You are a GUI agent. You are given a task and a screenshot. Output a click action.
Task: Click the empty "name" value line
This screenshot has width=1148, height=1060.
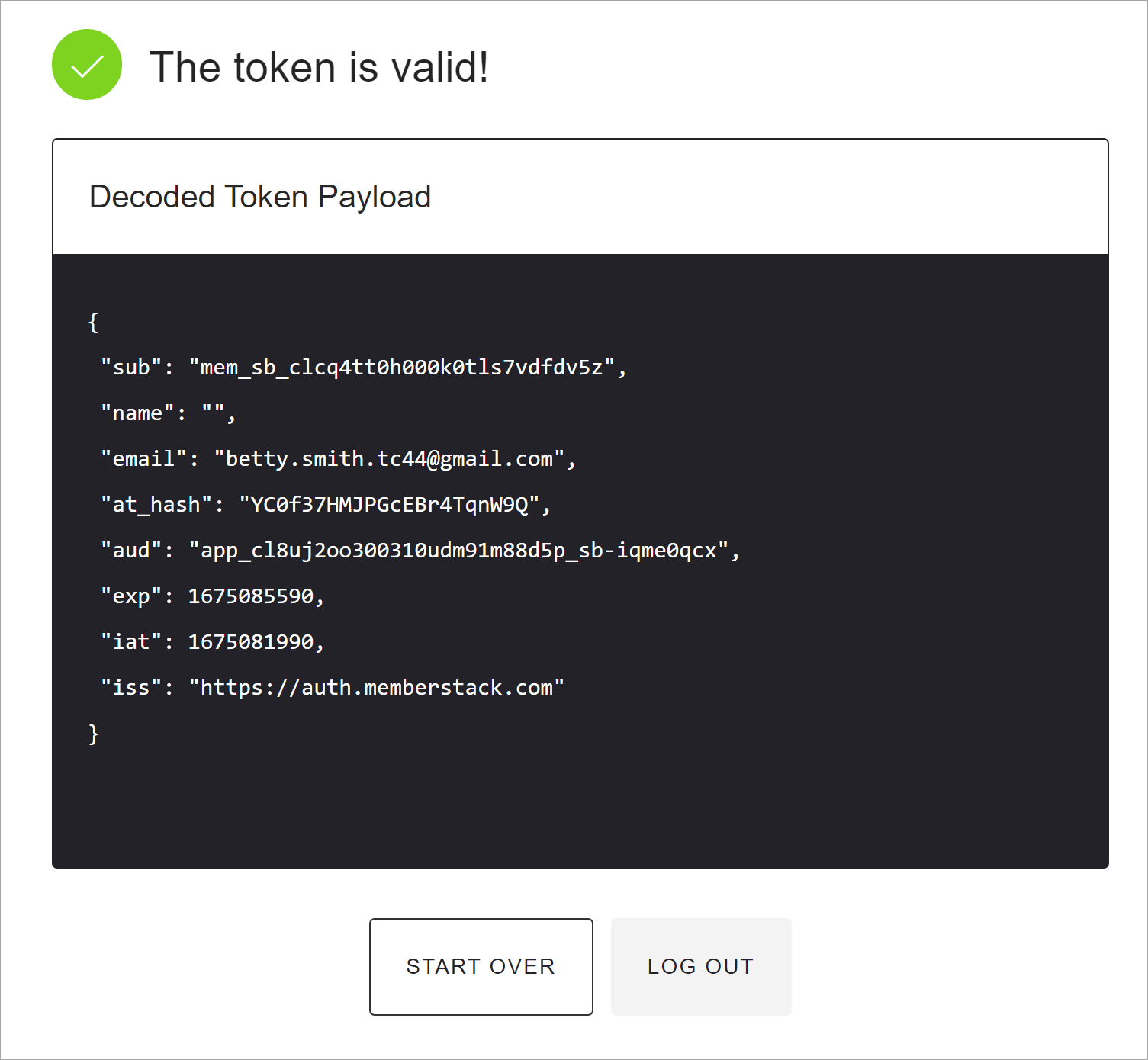tap(168, 413)
